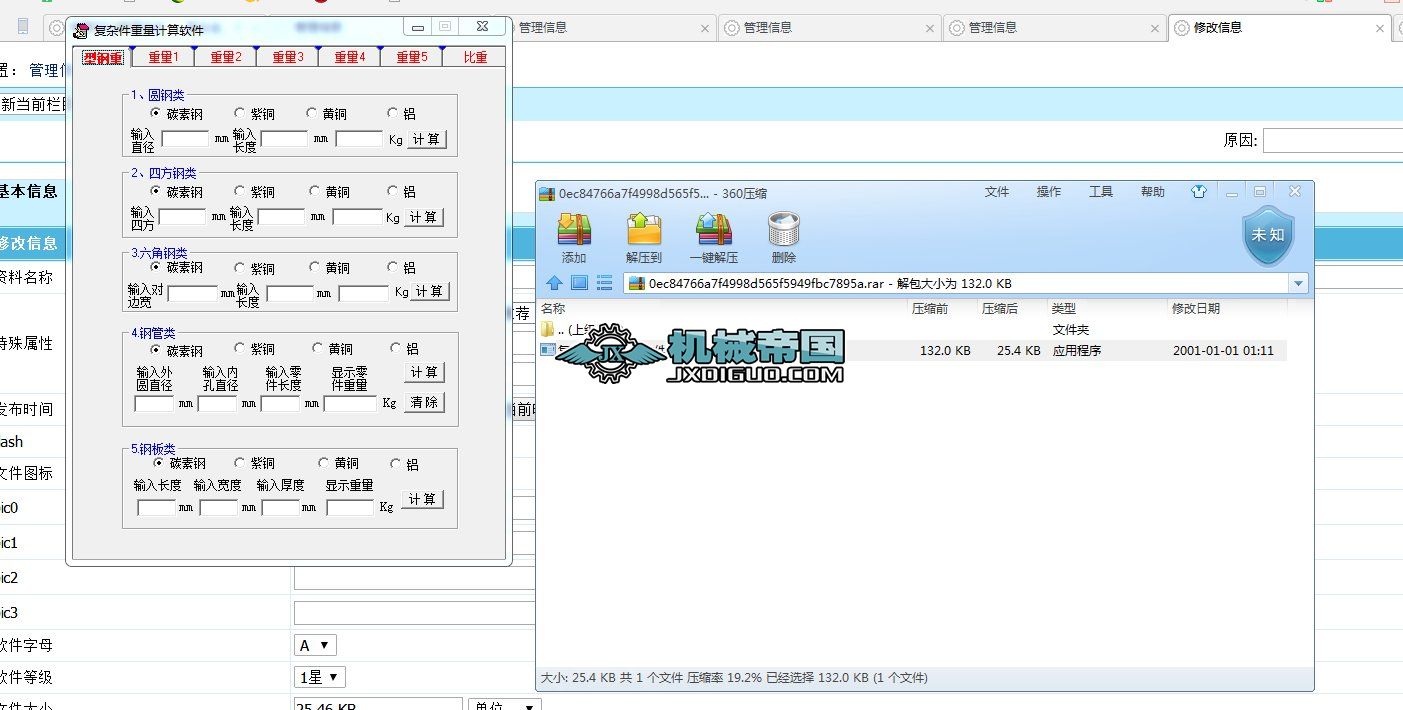Click 计算 button in 四方钢类 group
The image size is (1403, 710).
point(424,217)
